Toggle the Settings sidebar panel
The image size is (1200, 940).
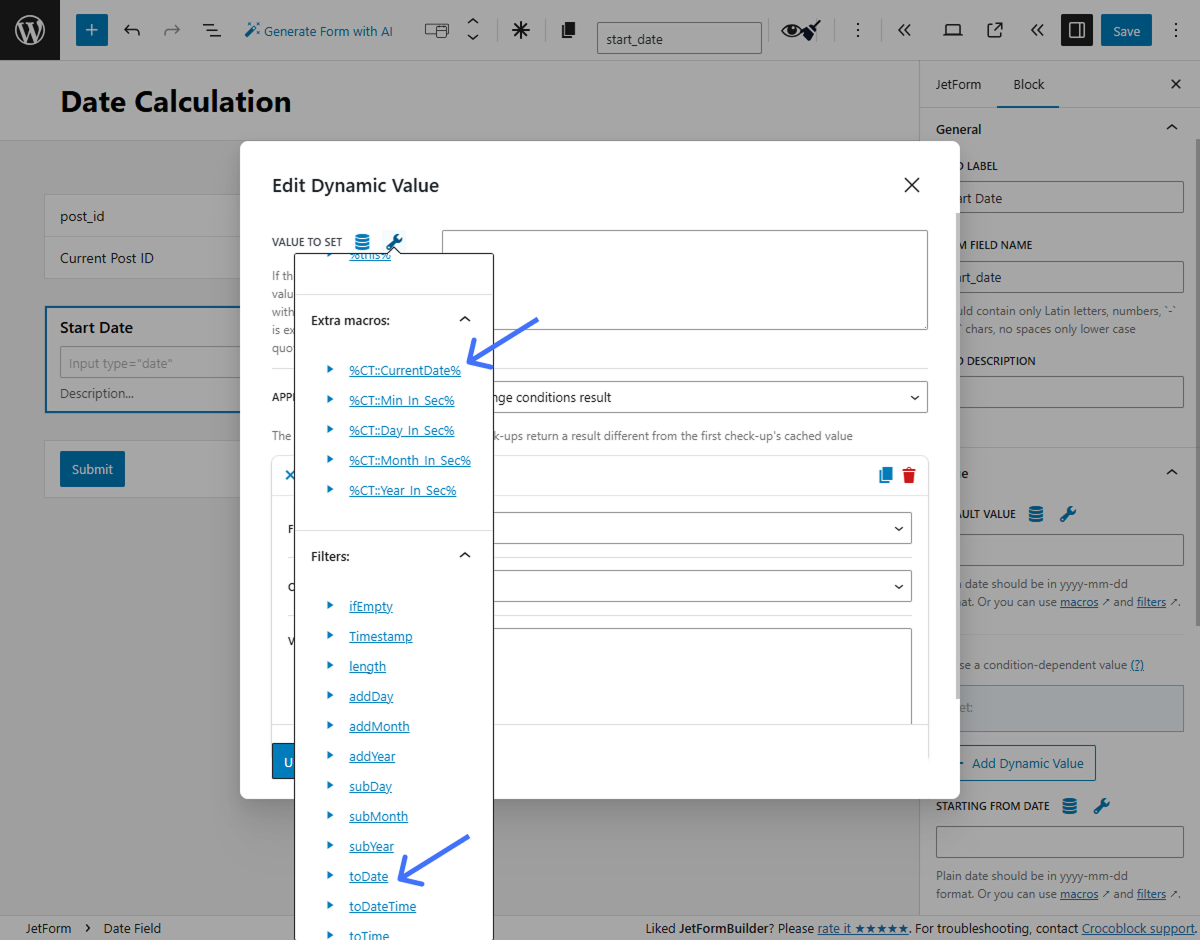click(1076, 30)
